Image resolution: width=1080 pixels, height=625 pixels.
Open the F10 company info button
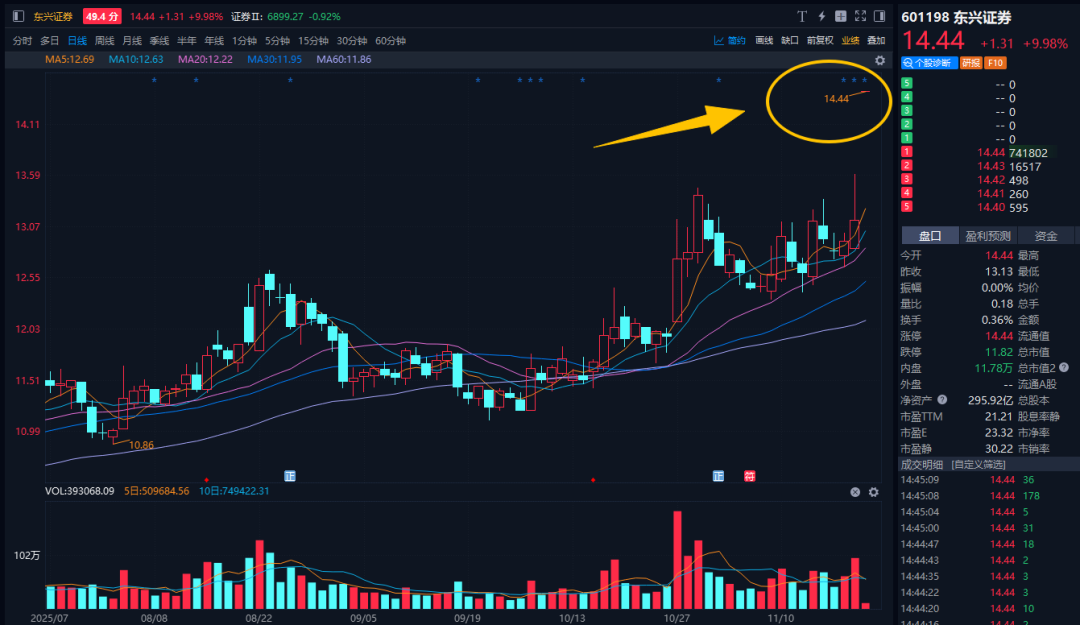pos(995,63)
